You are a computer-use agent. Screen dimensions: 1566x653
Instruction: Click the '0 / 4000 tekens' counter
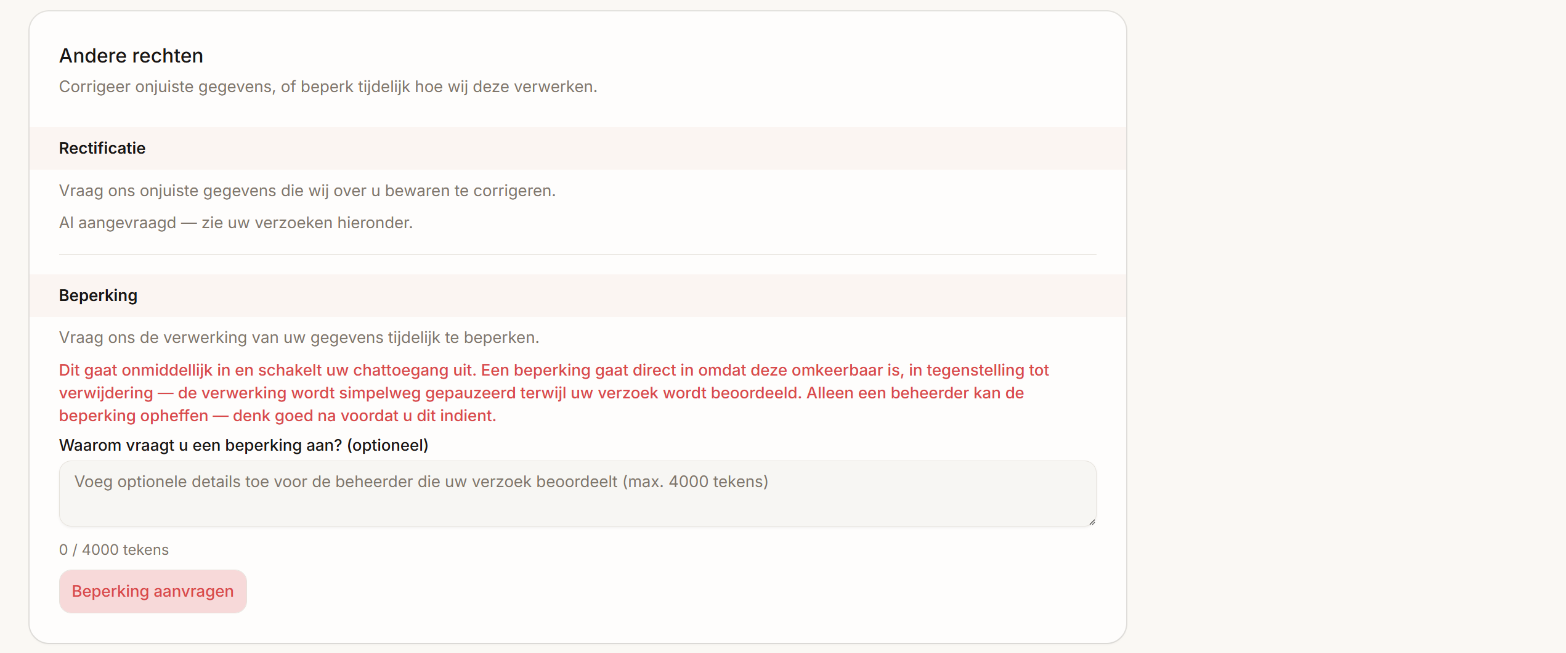pyautogui.click(x=114, y=550)
